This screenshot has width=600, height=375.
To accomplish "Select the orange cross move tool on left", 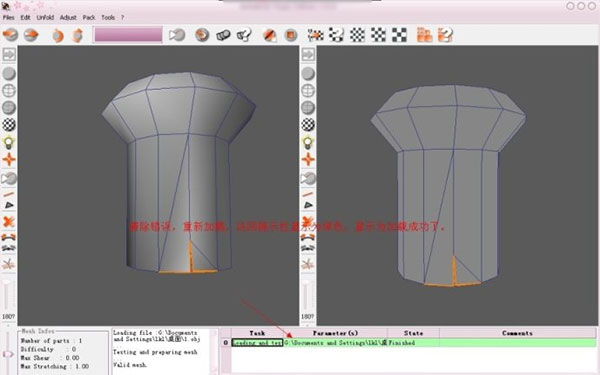I will pos(9,160).
